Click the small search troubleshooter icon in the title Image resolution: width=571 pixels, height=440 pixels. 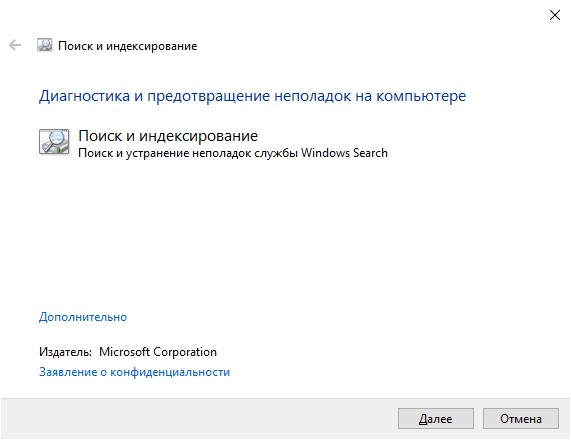click(44, 45)
